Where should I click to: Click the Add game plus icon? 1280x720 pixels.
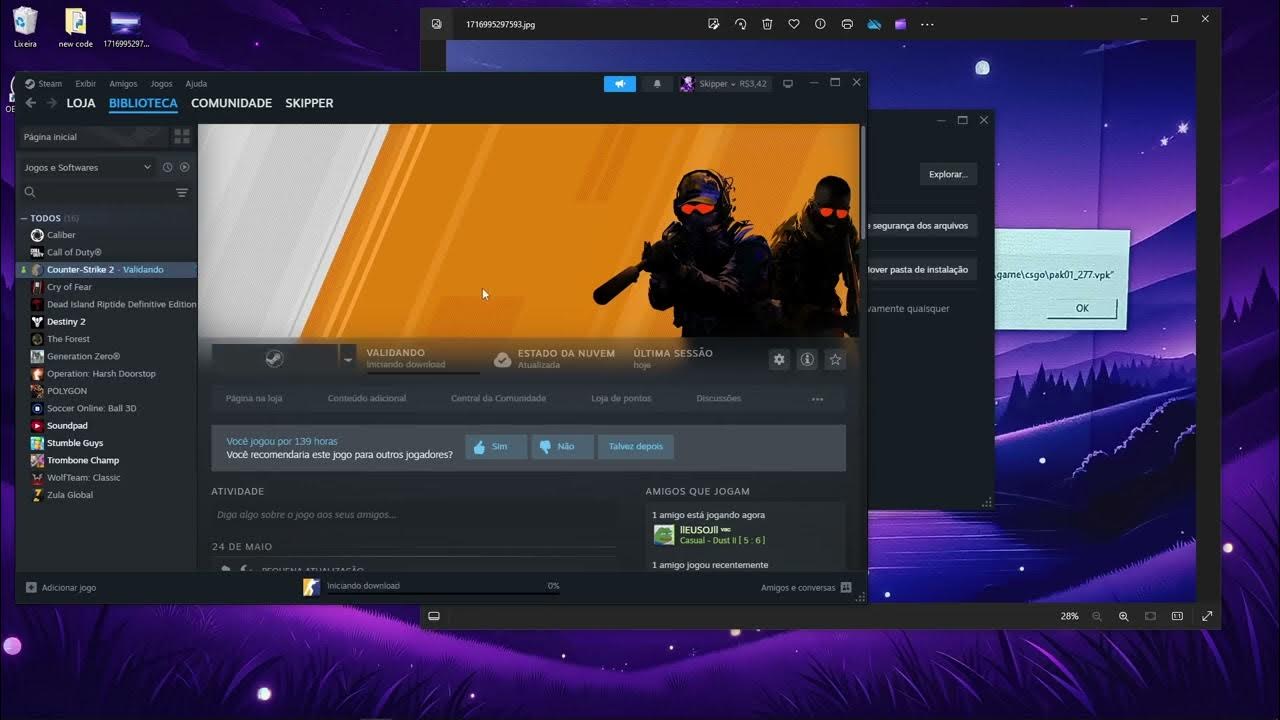[x=31, y=587]
